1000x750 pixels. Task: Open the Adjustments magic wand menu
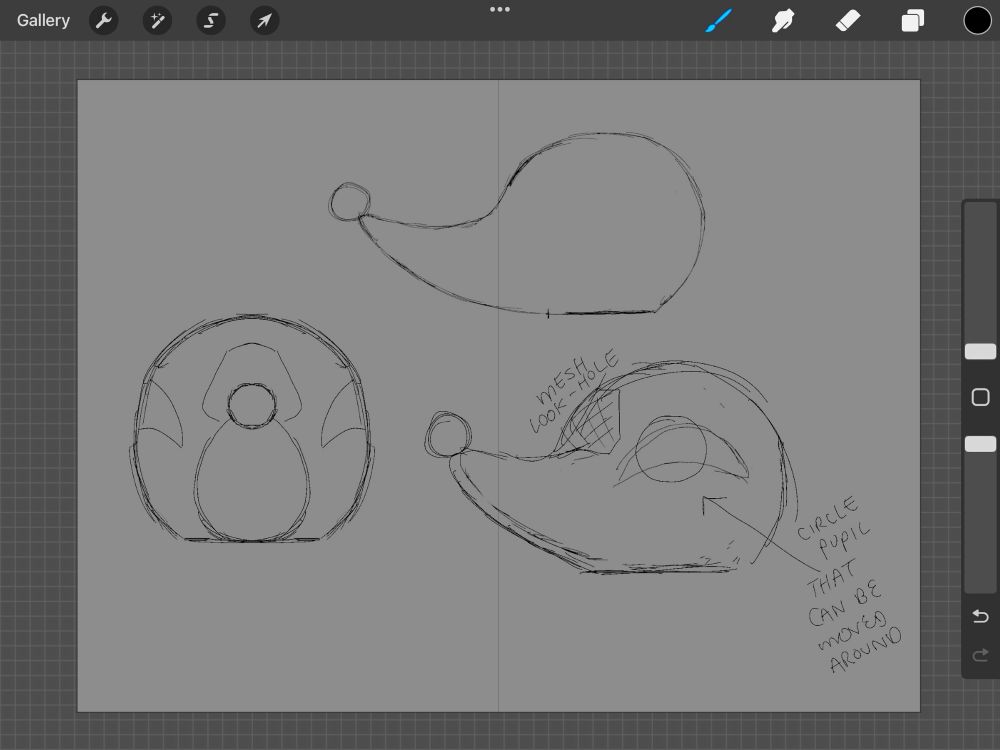[157, 20]
